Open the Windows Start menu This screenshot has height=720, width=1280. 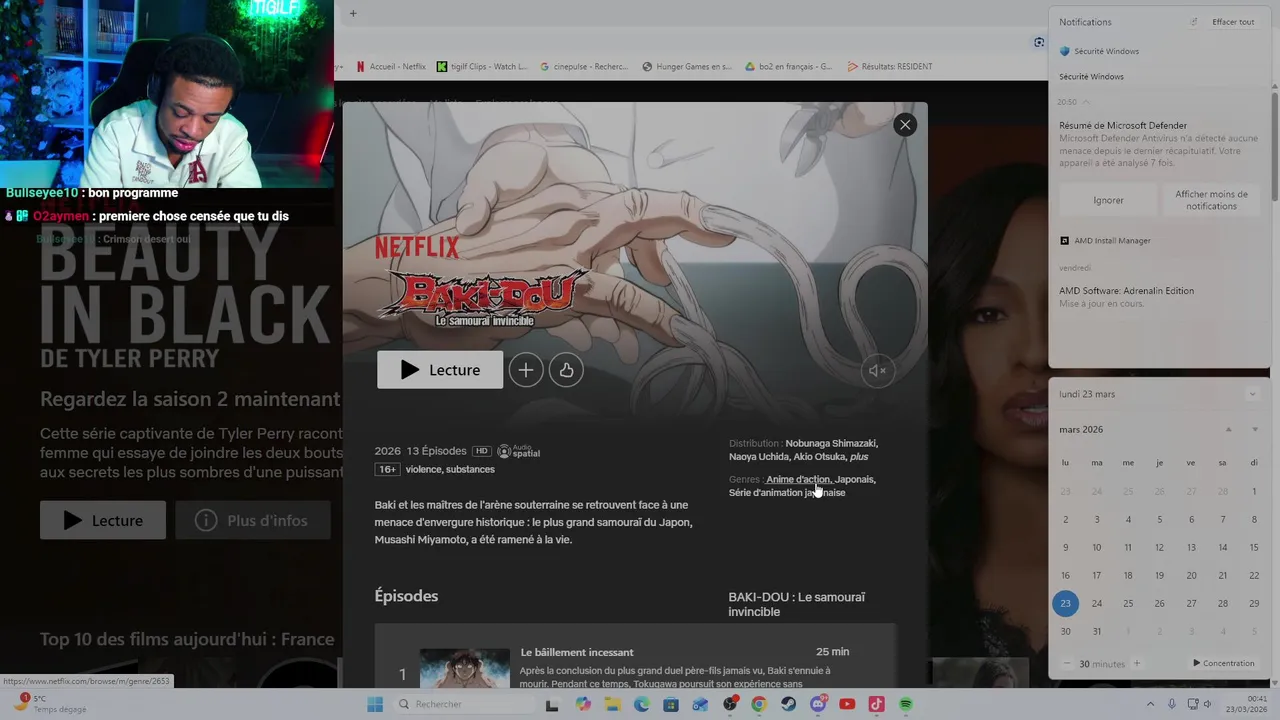tap(375, 704)
